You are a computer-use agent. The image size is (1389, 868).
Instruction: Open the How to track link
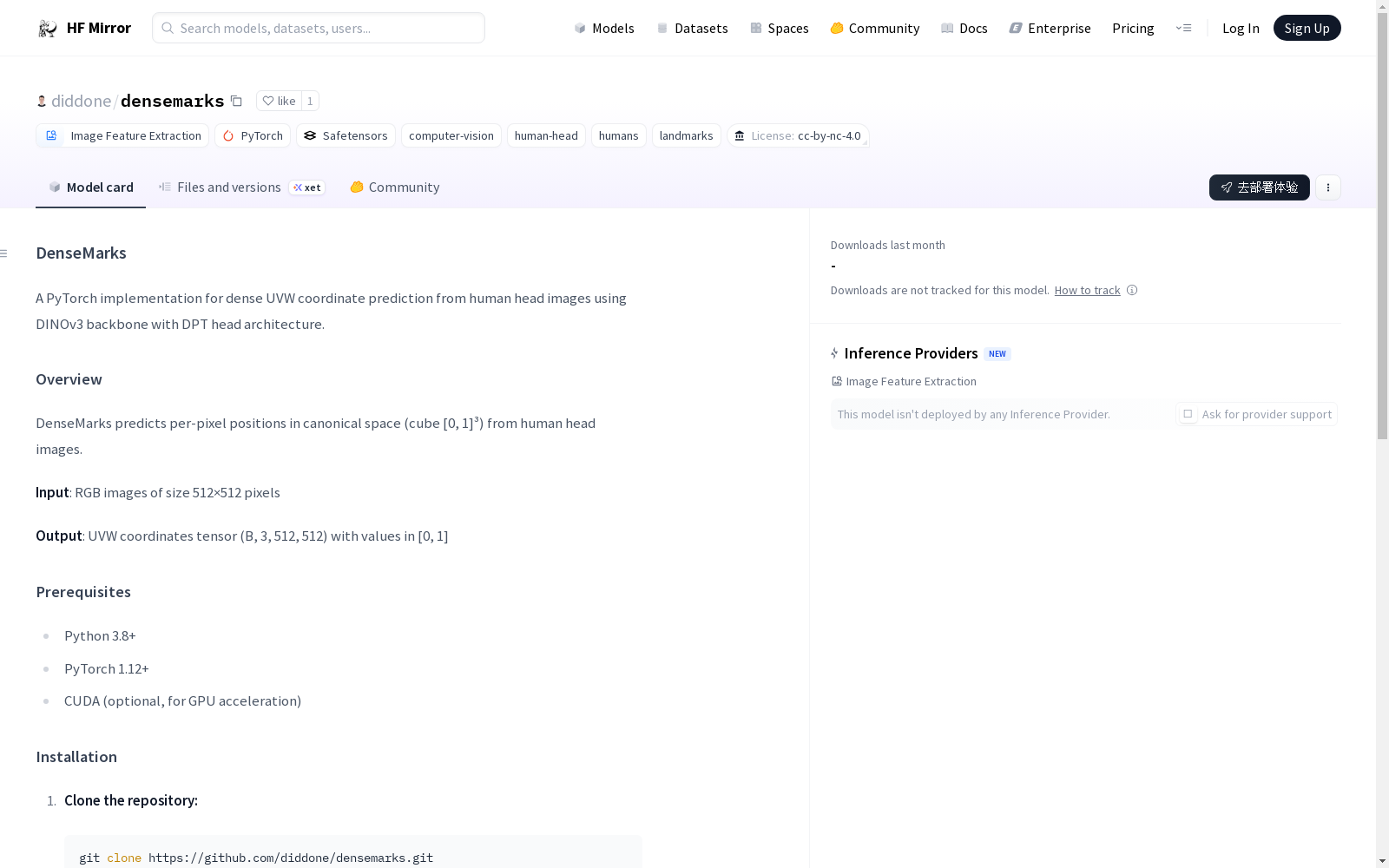1087,291
